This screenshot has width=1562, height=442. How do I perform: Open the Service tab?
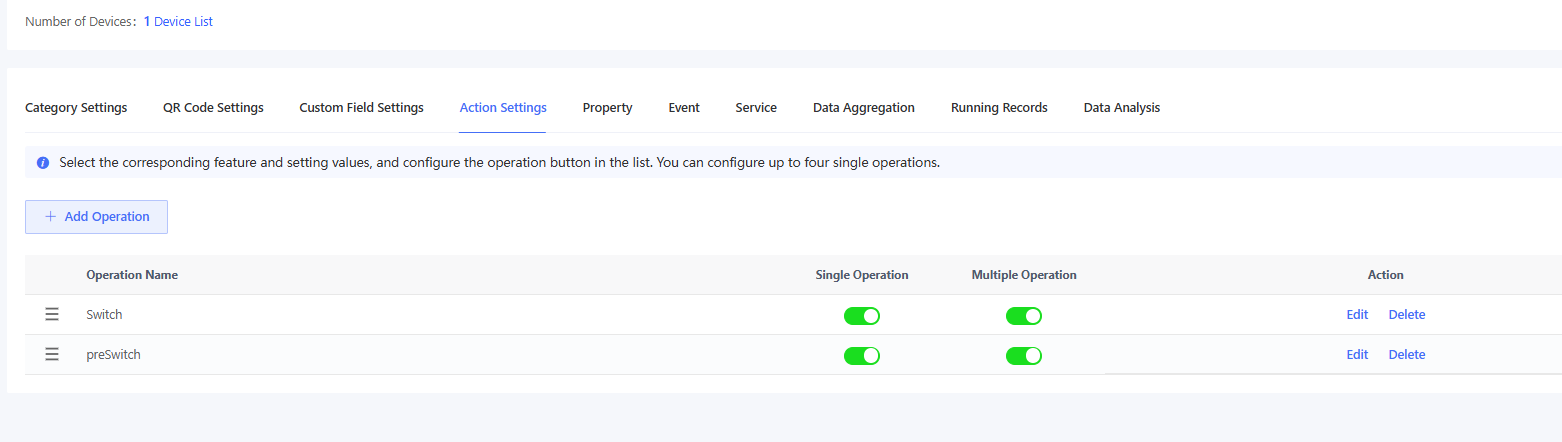[x=755, y=108]
